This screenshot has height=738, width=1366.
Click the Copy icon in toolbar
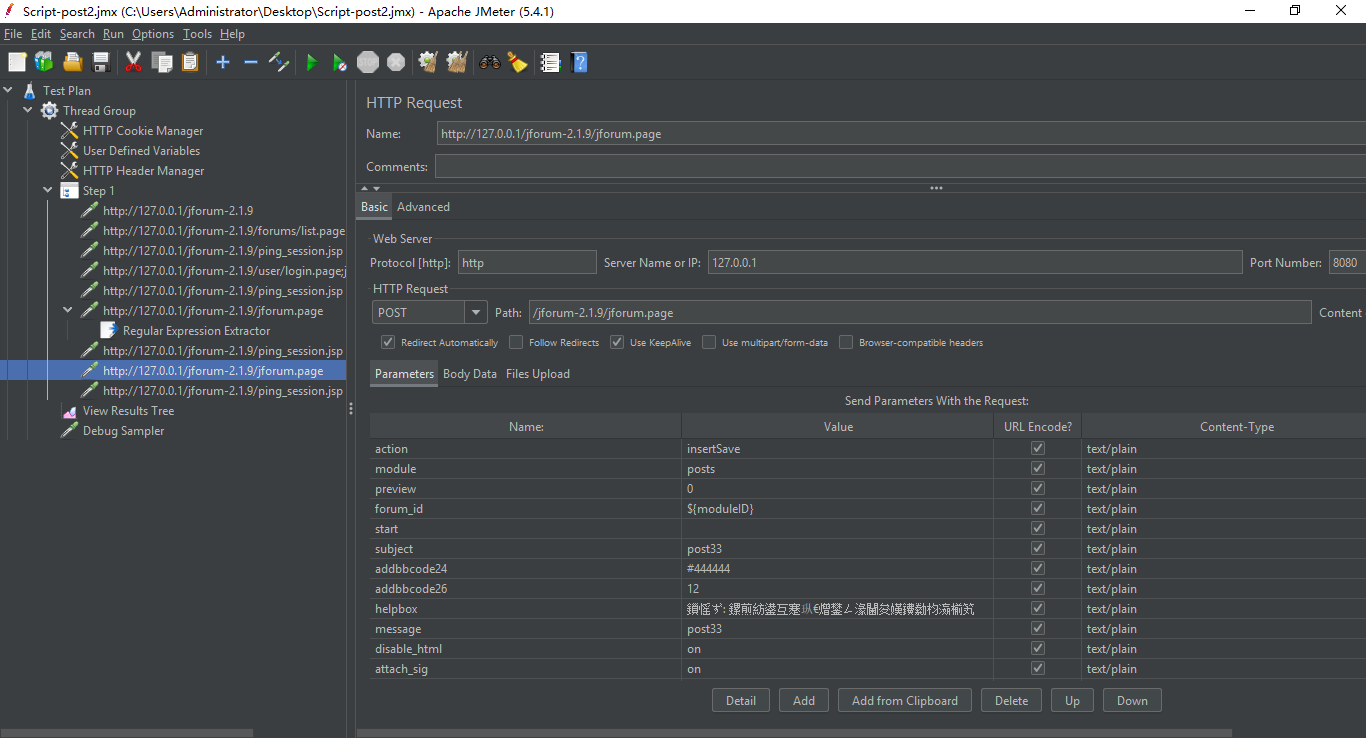pyautogui.click(x=162, y=62)
